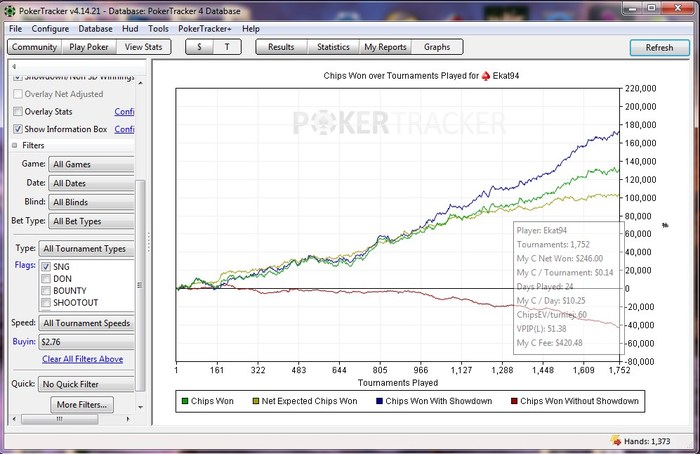Click the Refresh button

pos(659,47)
